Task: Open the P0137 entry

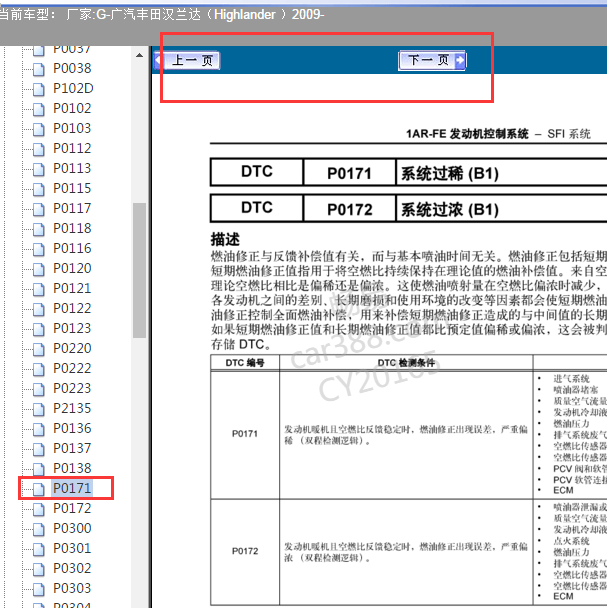Action: point(72,448)
